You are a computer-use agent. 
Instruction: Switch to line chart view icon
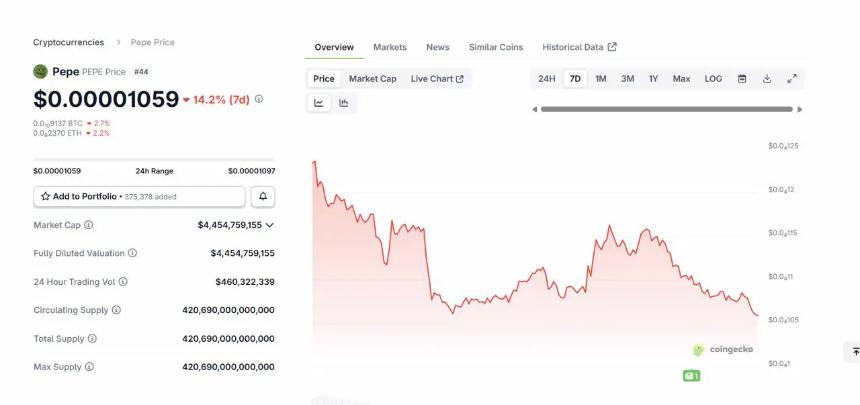point(319,103)
